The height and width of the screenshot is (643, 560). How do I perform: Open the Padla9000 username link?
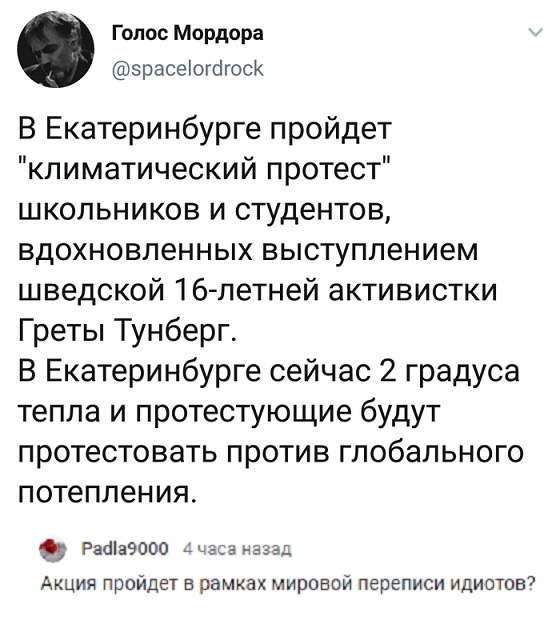(x=125, y=549)
